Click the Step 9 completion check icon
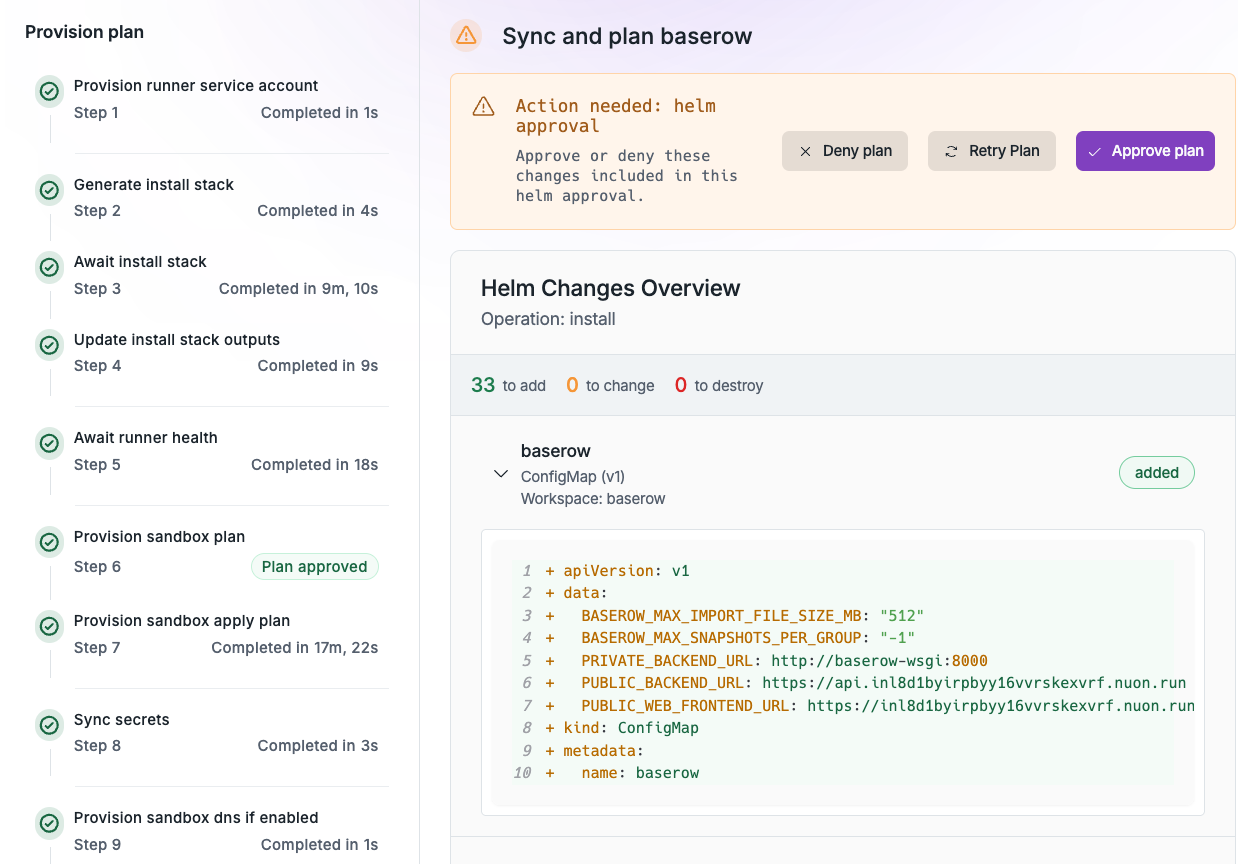 pyautogui.click(x=49, y=823)
